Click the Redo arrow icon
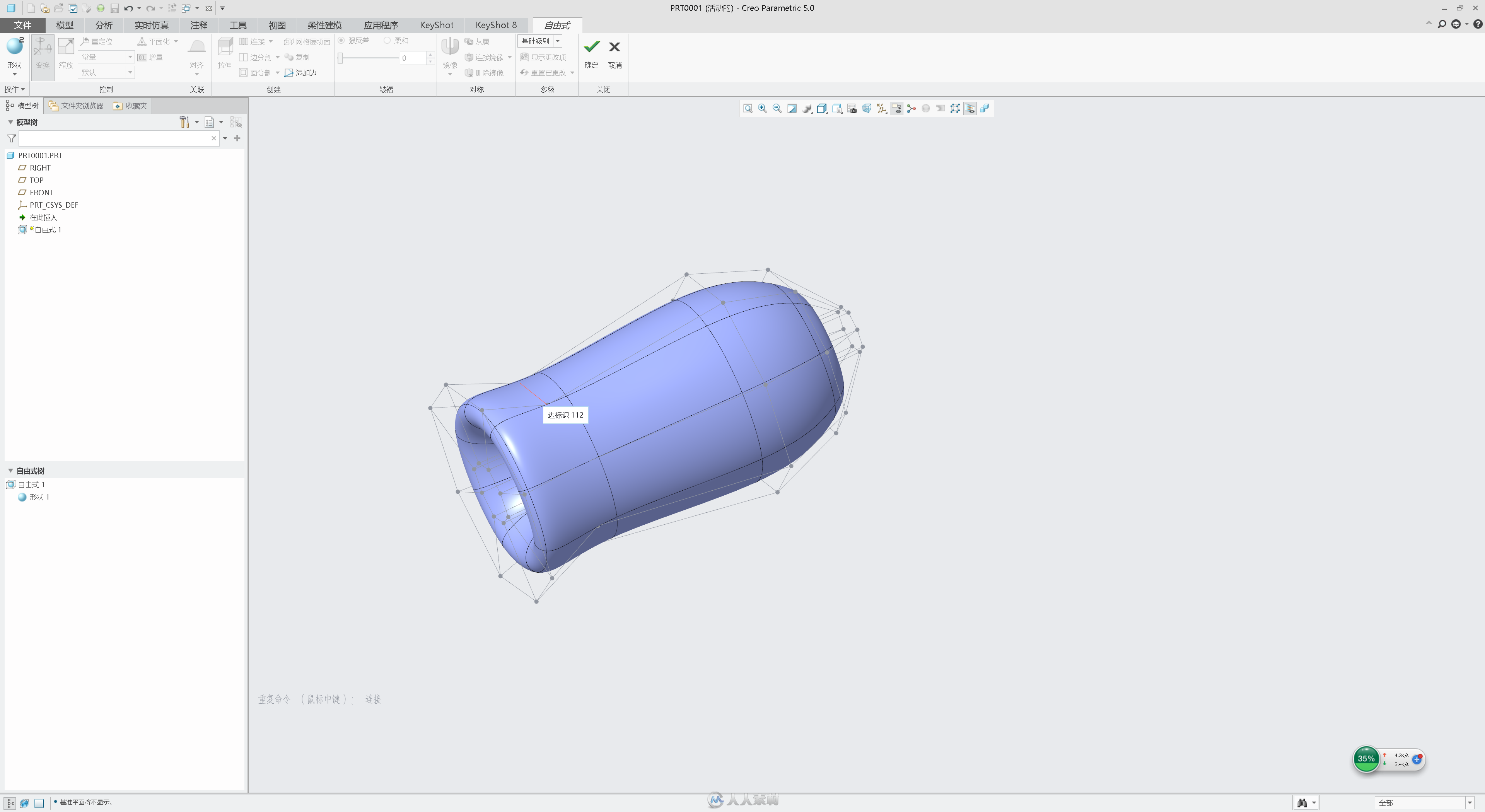The width and height of the screenshot is (1485, 812). [150, 8]
